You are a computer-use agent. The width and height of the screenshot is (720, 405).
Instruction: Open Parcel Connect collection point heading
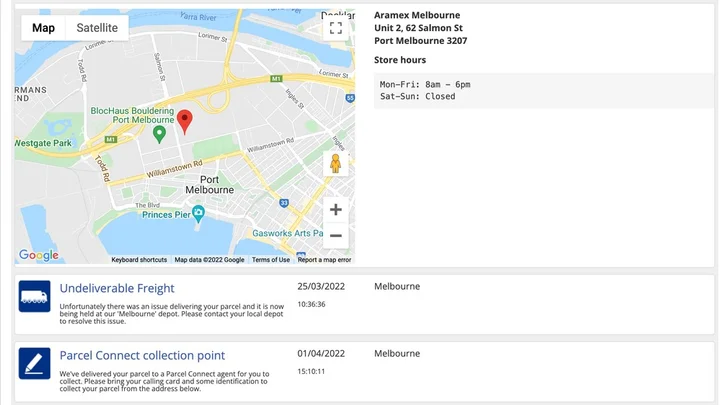tap(142, 355)
